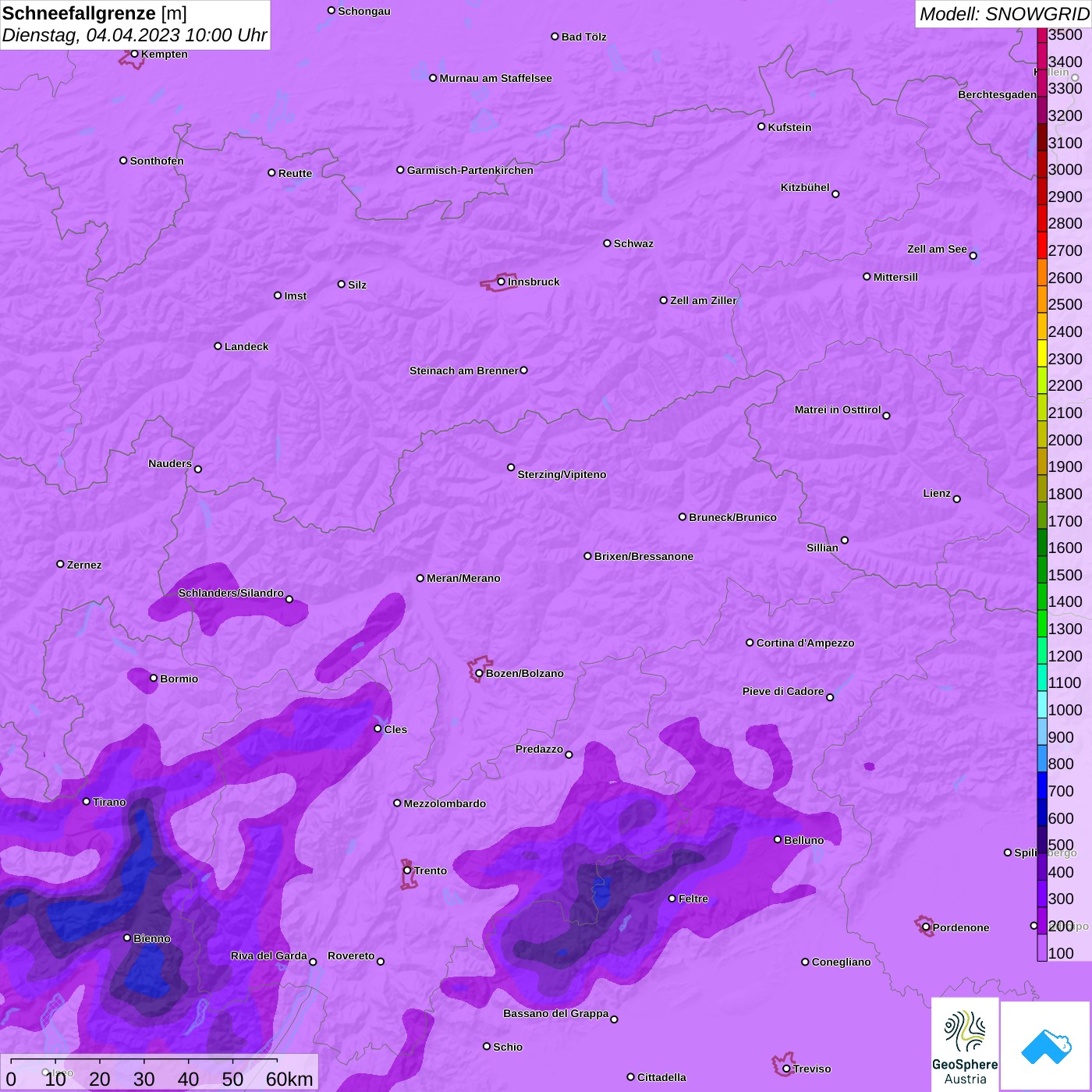Click the Cles location dot
The image size is (1092, 1092).
tap(378, 729)
